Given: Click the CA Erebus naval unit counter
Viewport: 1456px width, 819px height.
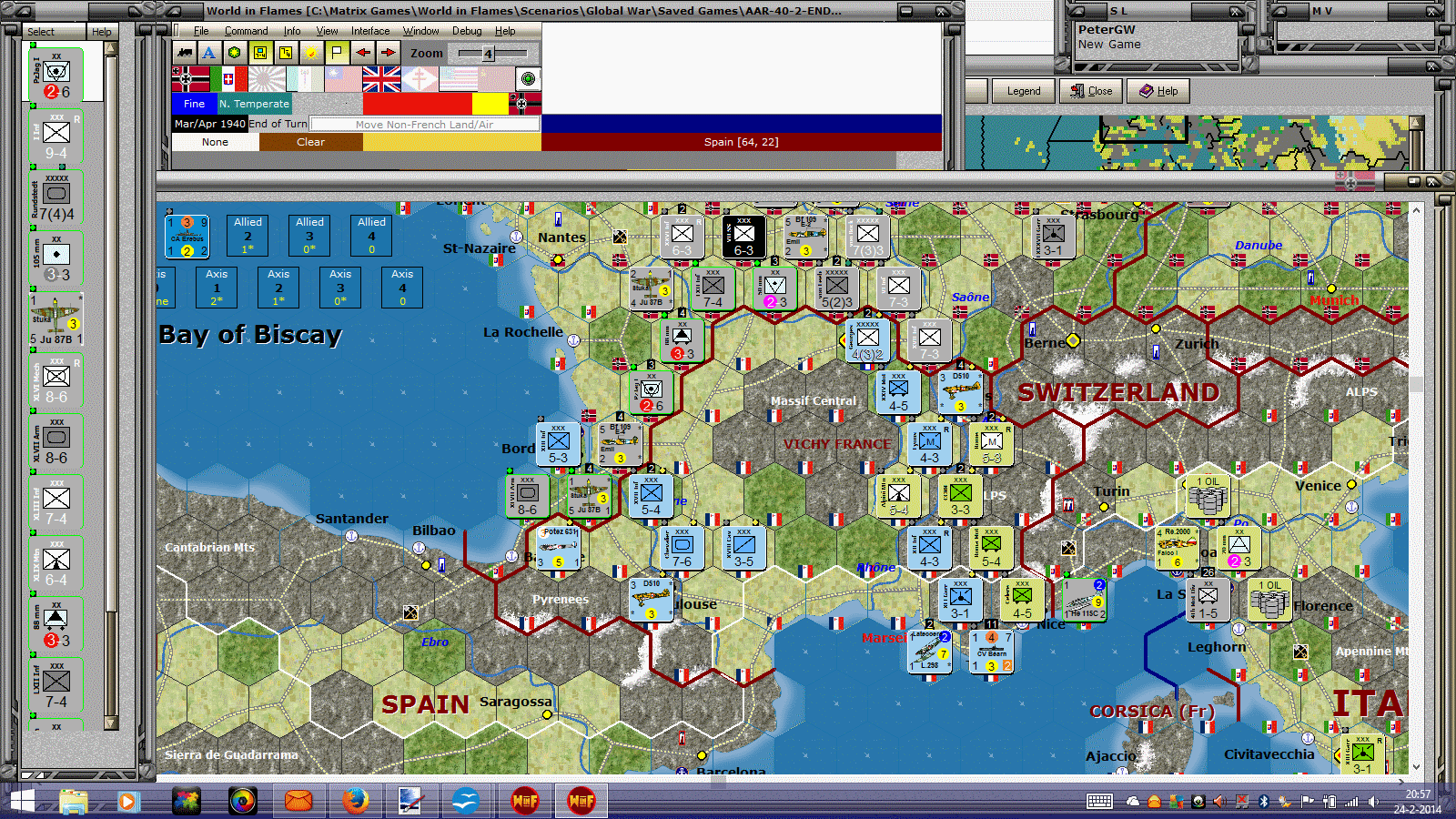Looking at the screenshot, I should [187, 236].
